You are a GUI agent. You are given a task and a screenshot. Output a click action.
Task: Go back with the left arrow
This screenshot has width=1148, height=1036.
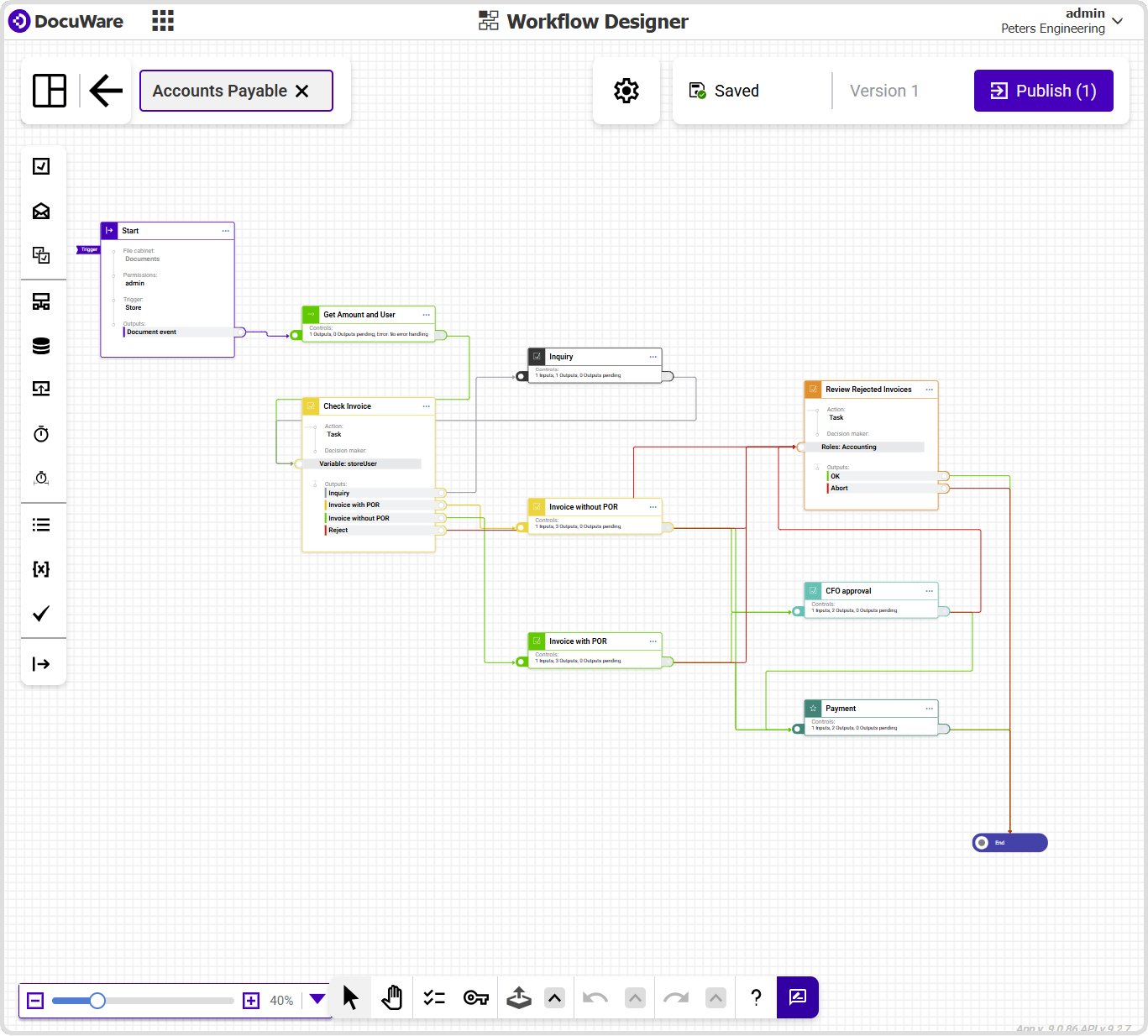[x=106, y=91]
